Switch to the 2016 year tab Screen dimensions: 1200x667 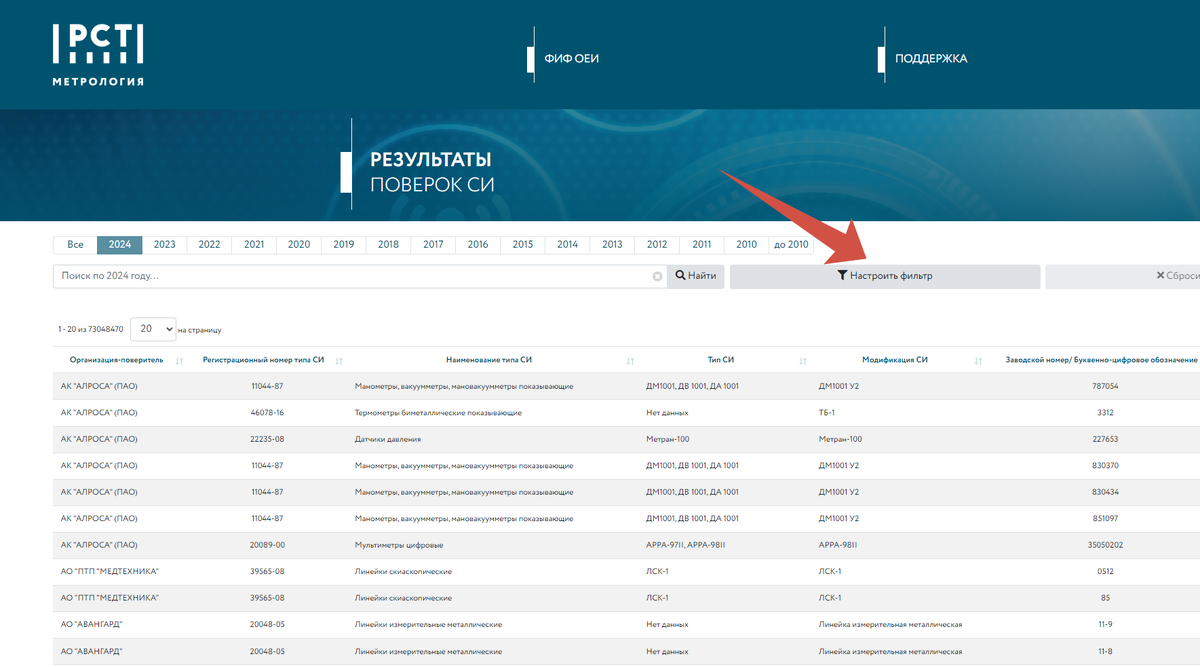click(x=478, y=245)
